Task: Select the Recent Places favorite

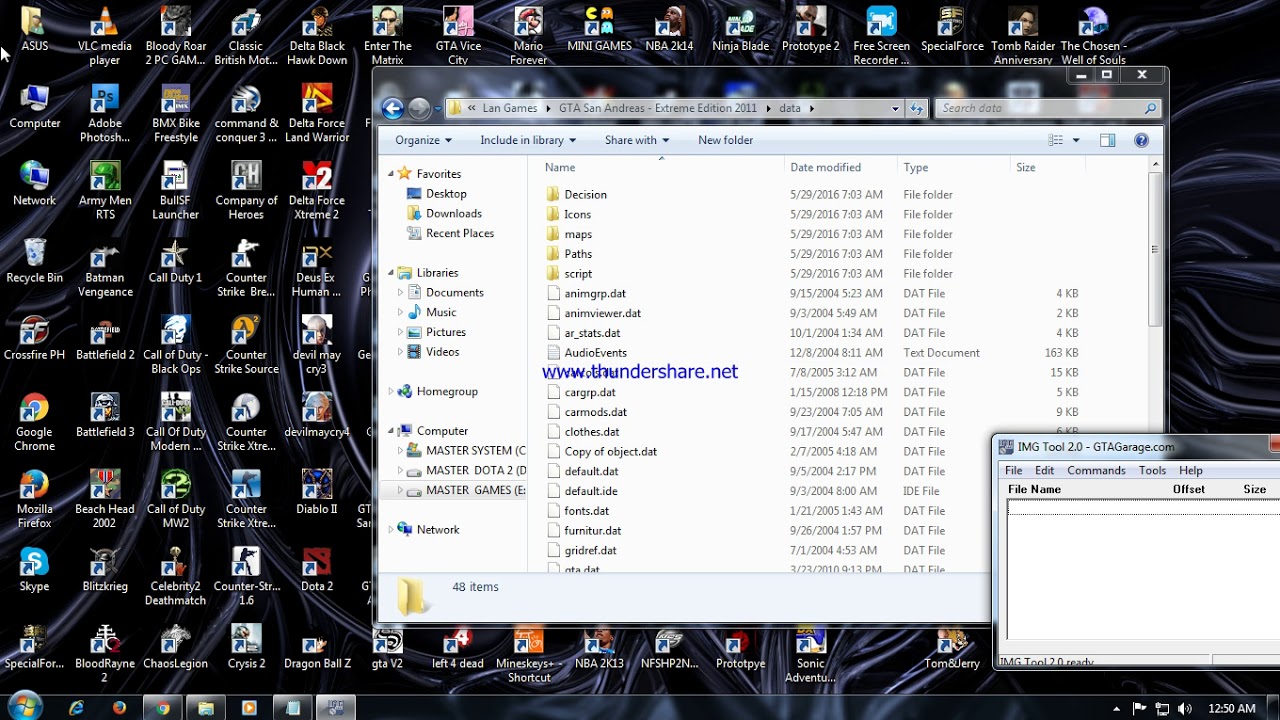Action: 459,234
